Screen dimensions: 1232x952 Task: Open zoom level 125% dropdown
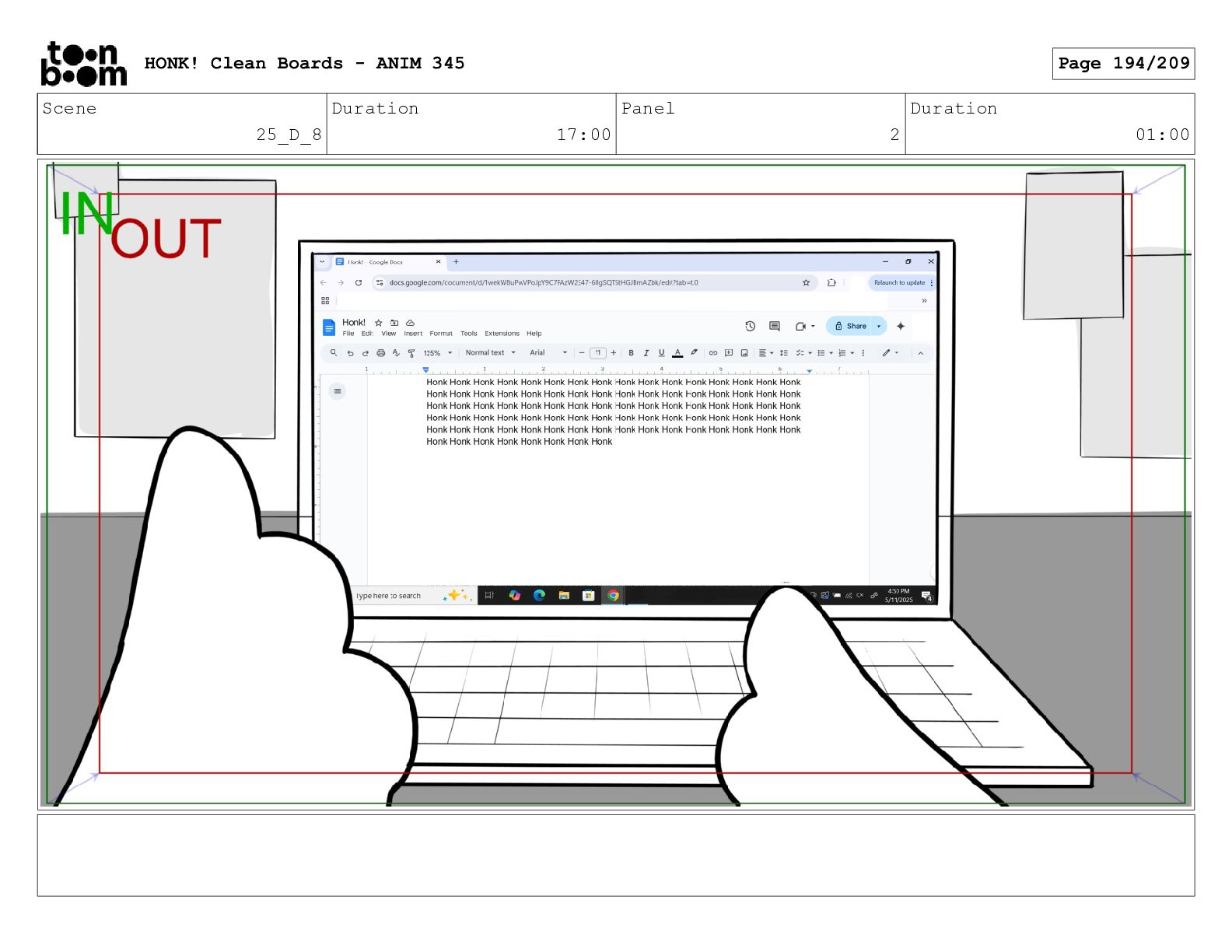point(437,353)
